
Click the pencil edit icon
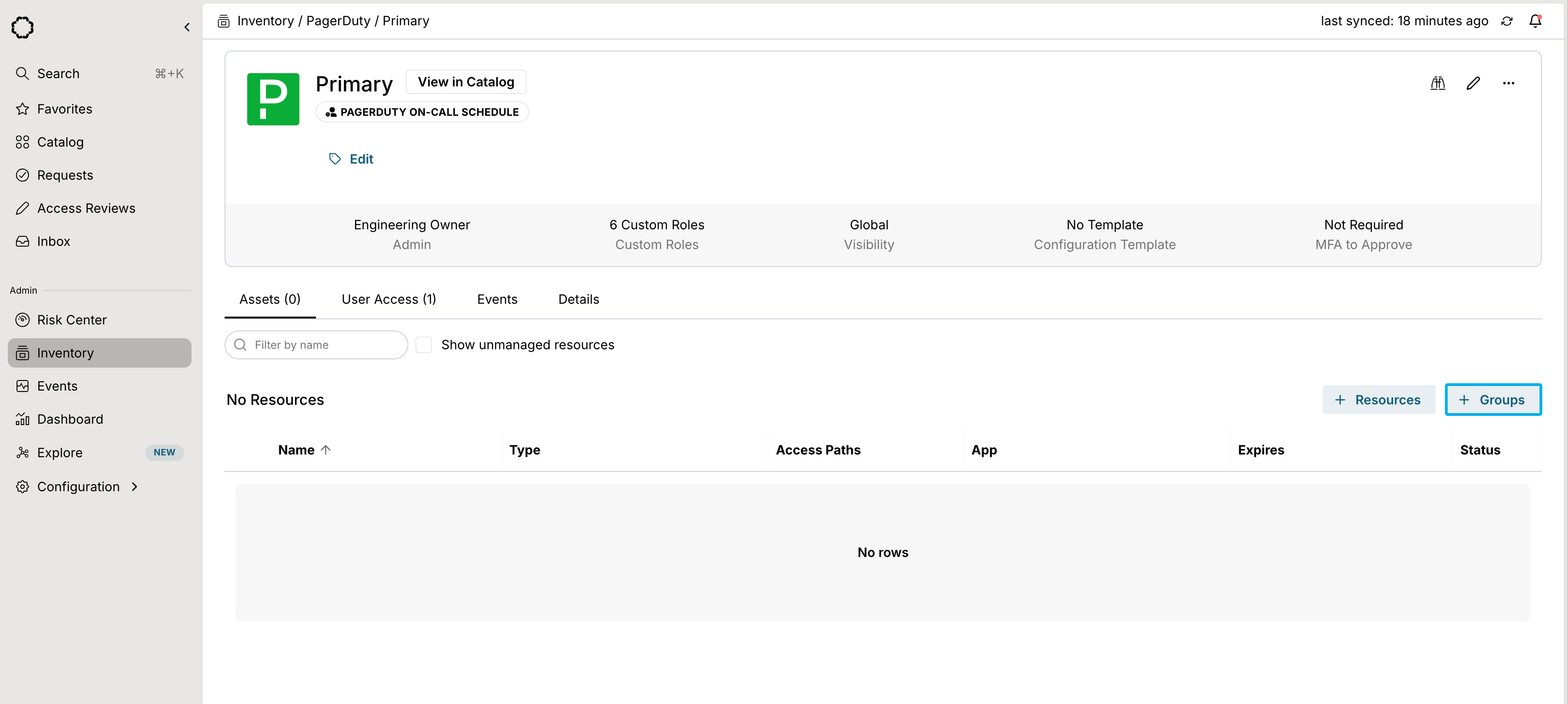[1473, 84]
